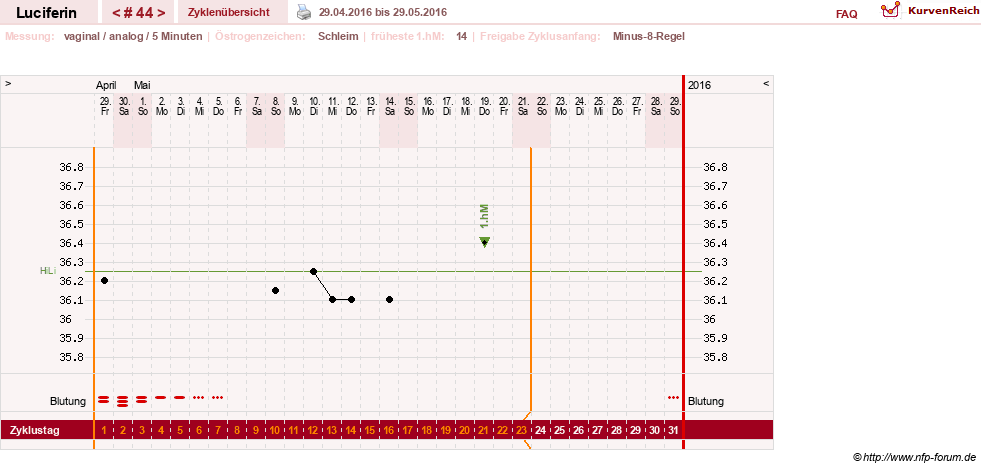Open the FAQ link
The image size is (981, 469).
(846, 14)
